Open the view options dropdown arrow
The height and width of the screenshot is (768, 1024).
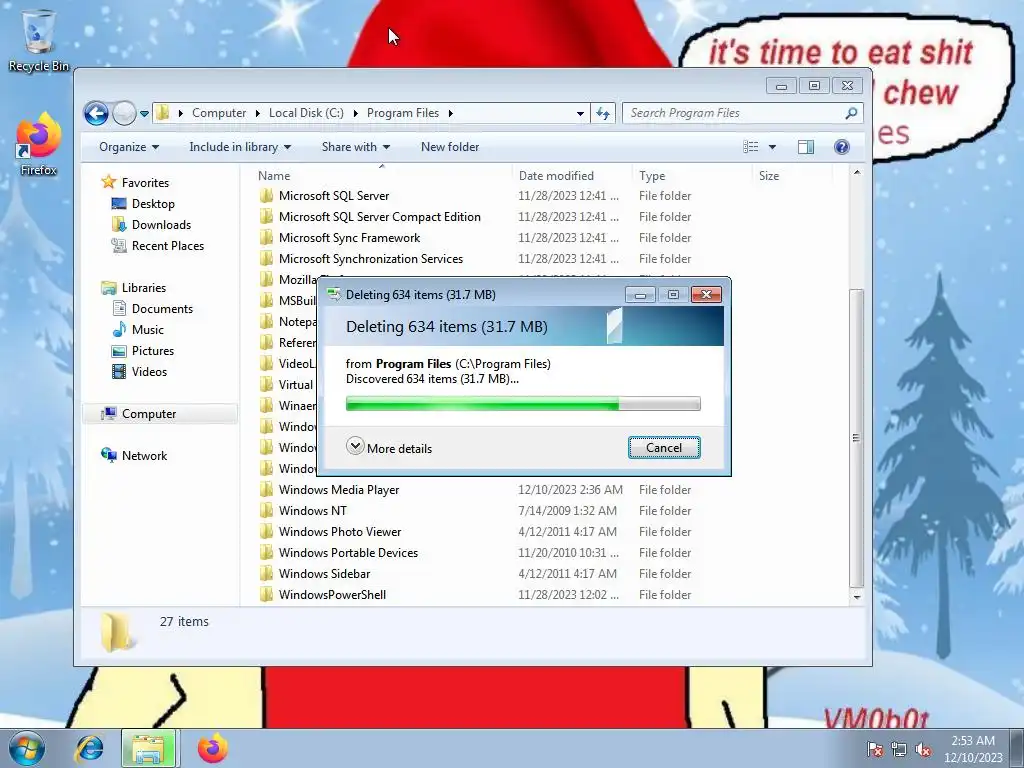(x=772, y=147)
